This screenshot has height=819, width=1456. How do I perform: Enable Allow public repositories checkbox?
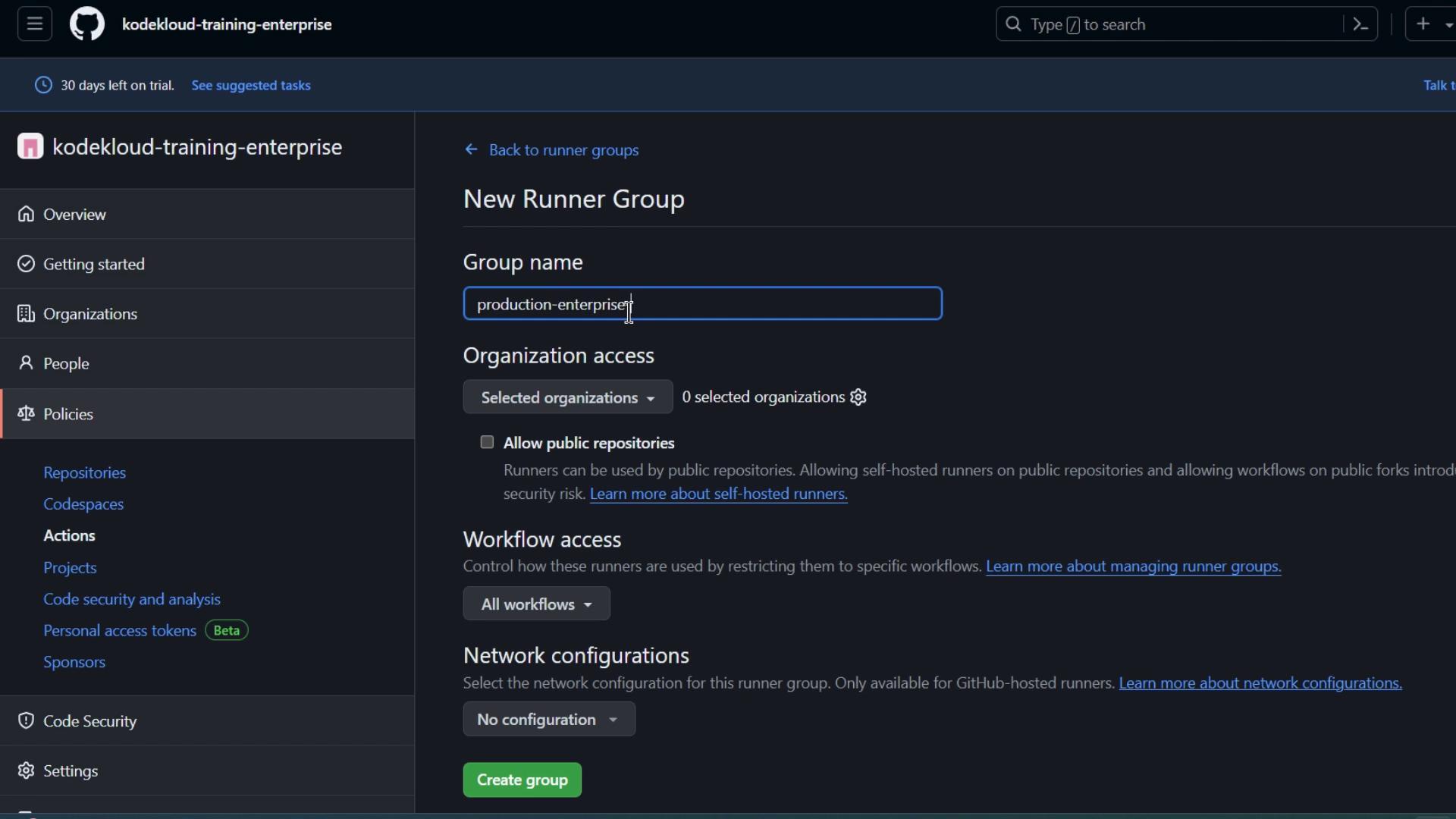(487, 442)
